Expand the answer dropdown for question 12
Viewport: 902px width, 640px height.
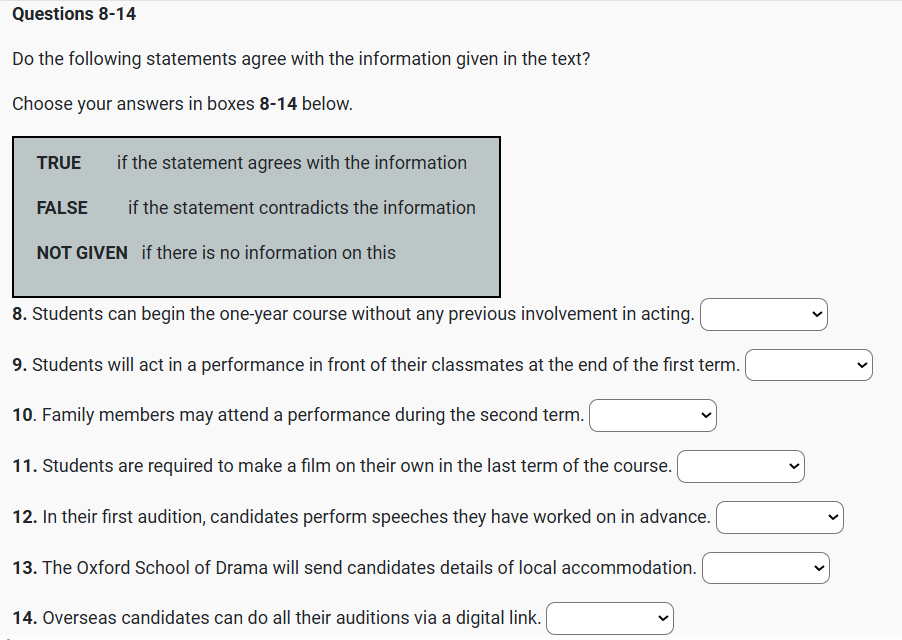click(780, 518)
